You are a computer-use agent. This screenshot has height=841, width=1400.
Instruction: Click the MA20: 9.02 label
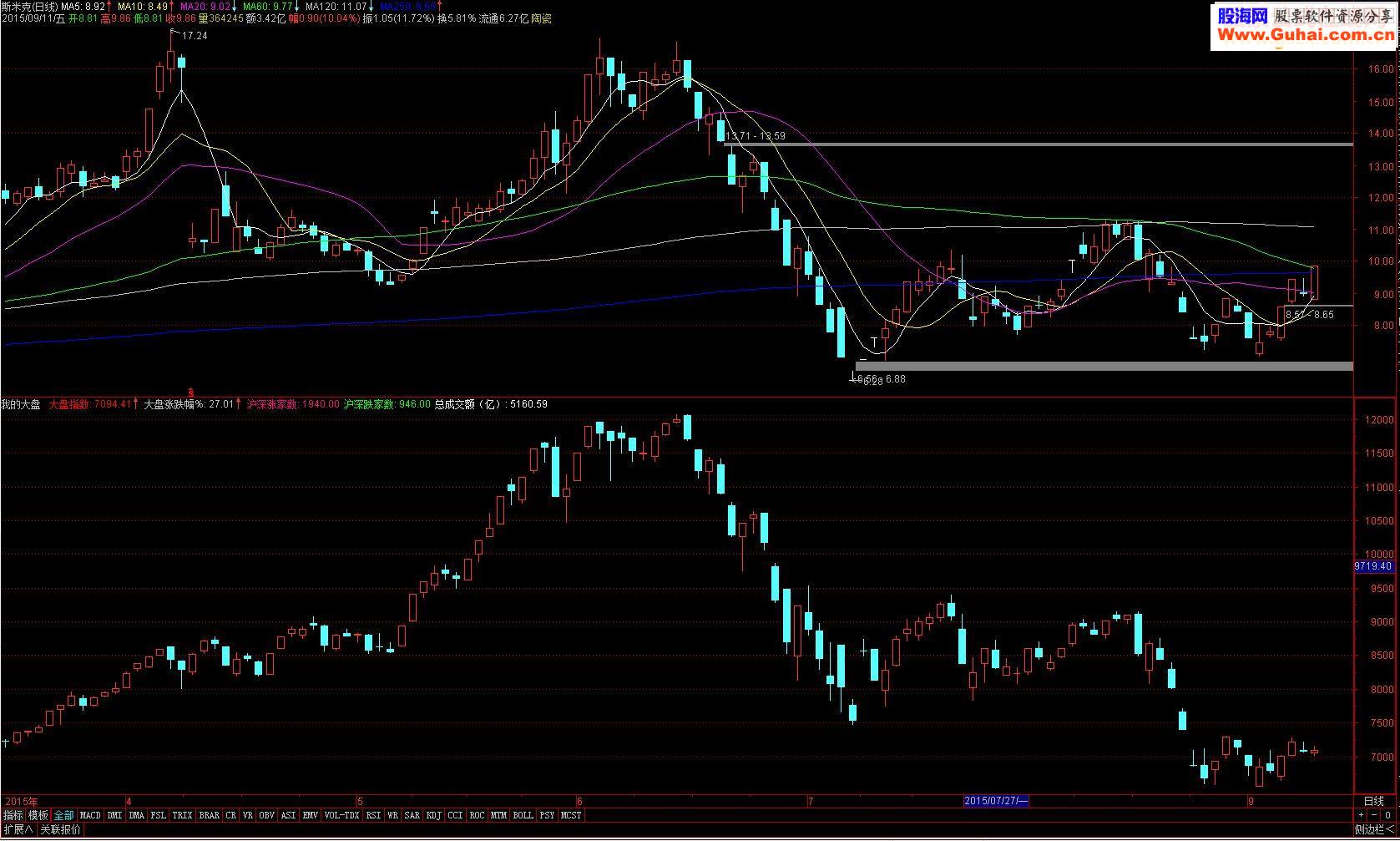point(205,5)
